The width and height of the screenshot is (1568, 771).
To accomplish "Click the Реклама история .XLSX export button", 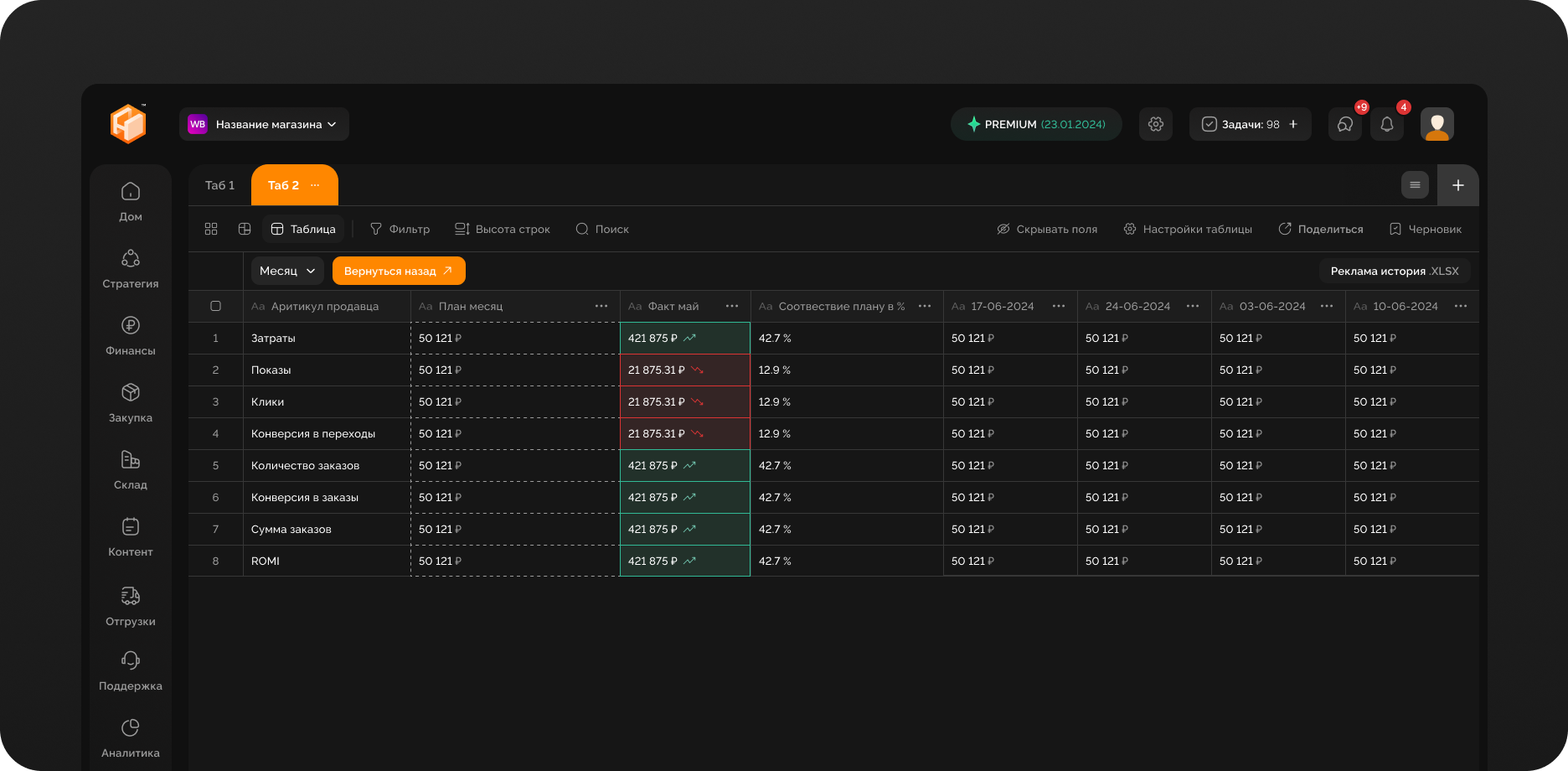I will tap(1395, 271).
